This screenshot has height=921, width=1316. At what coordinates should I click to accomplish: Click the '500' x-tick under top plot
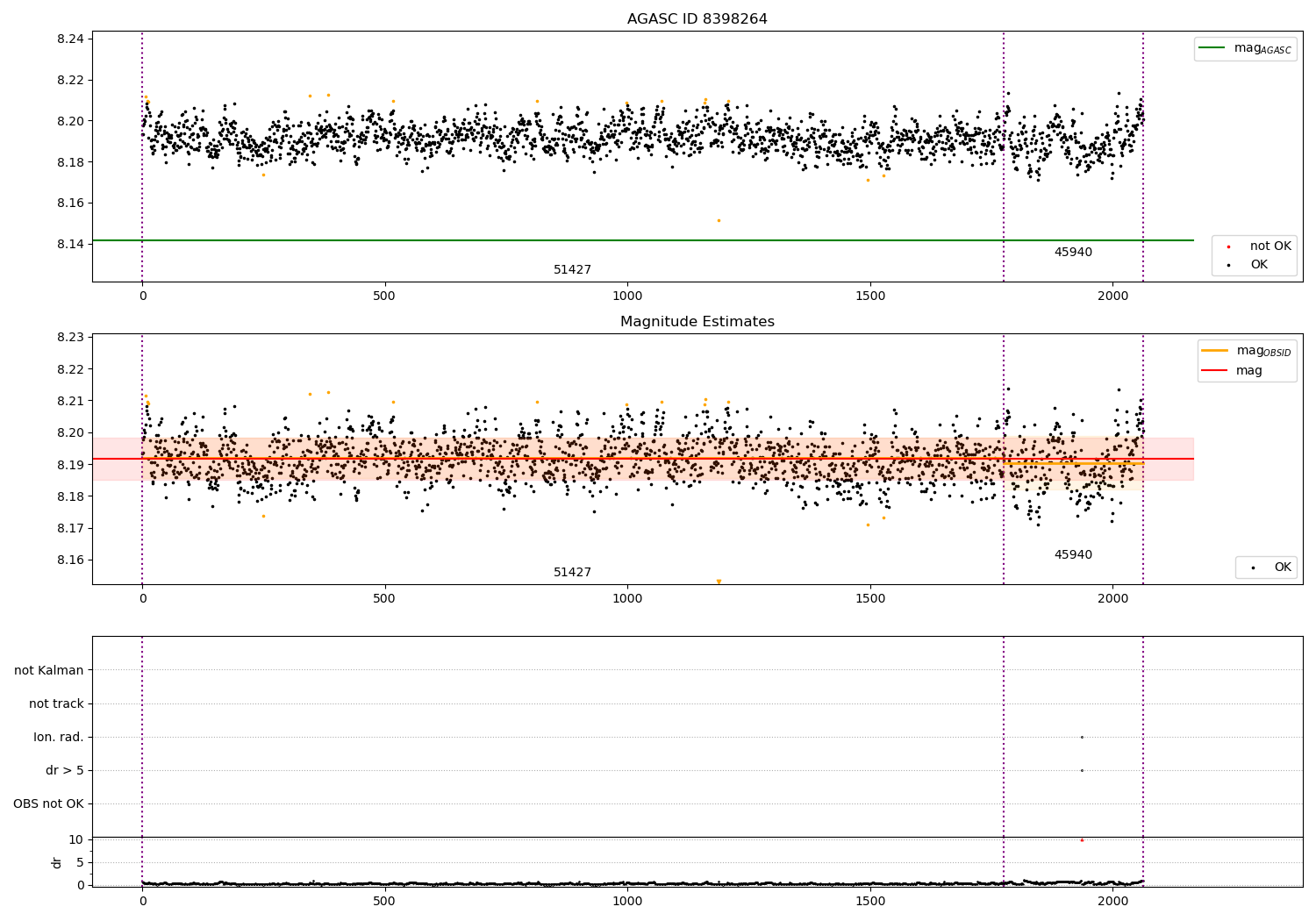pyautogui.click(x=384, y=296)
